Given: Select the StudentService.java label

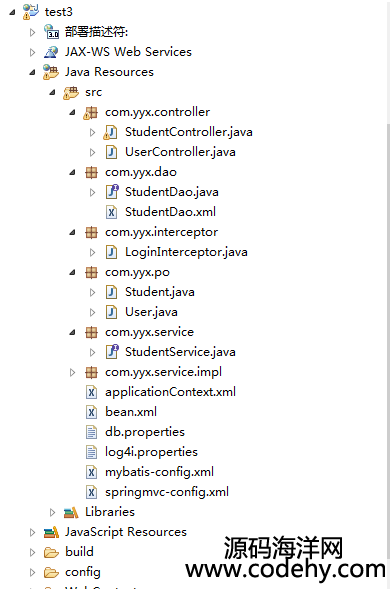Looking at the screenshot, I should (180, 352).
